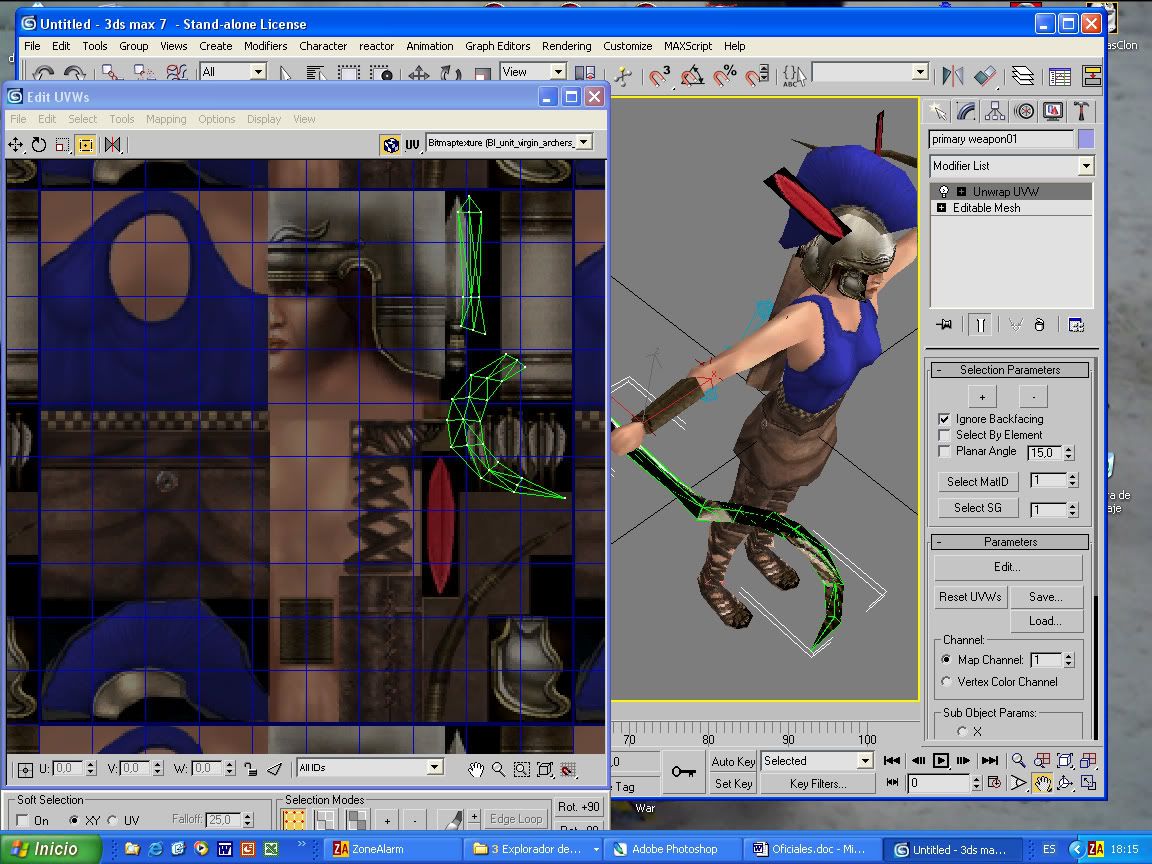Open the Layer Manager
Image resolution: width=1152 pixels, height=864 pixels.
pos(1023,75)
